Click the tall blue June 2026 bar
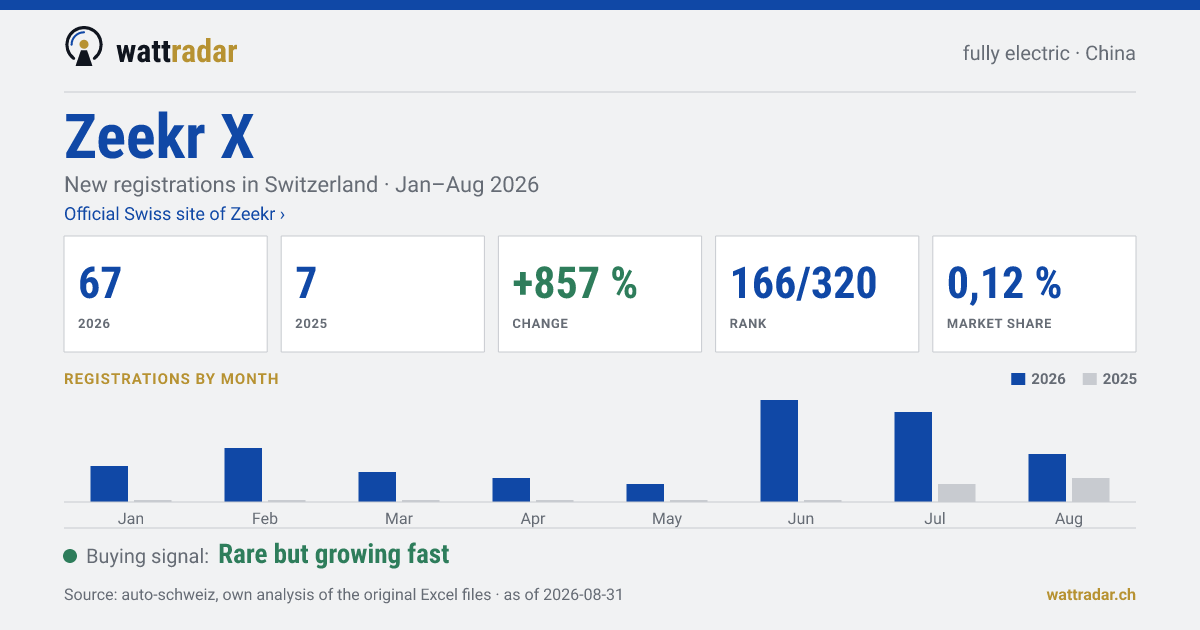This screenshot has width=1200, height=630. pyautogui.click(x=779, y=451)
